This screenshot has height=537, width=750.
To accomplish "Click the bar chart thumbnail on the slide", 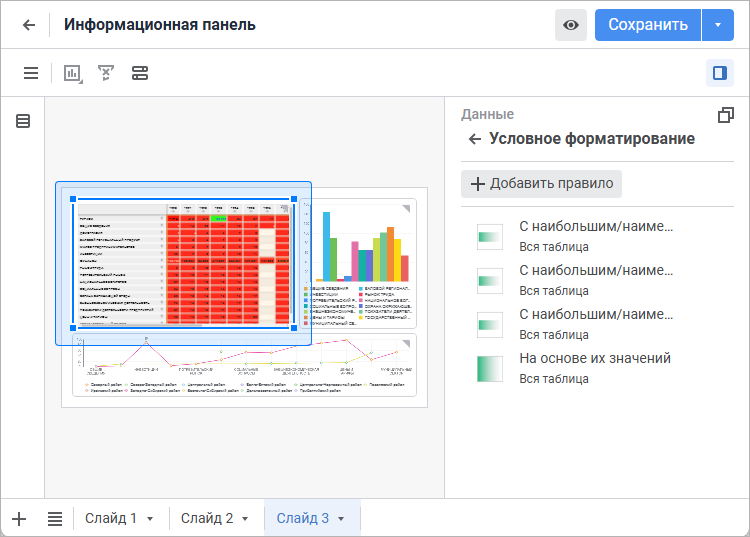I will 362,260.
